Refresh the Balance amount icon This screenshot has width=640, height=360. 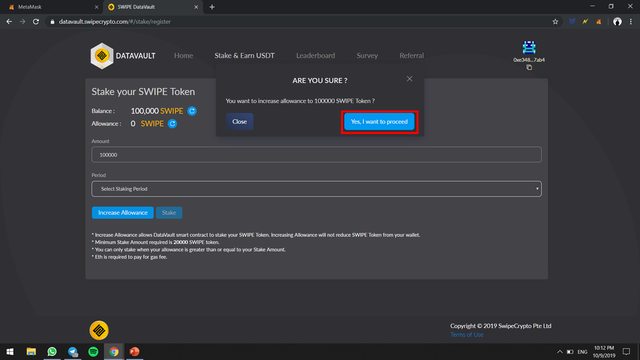[192, 111]
